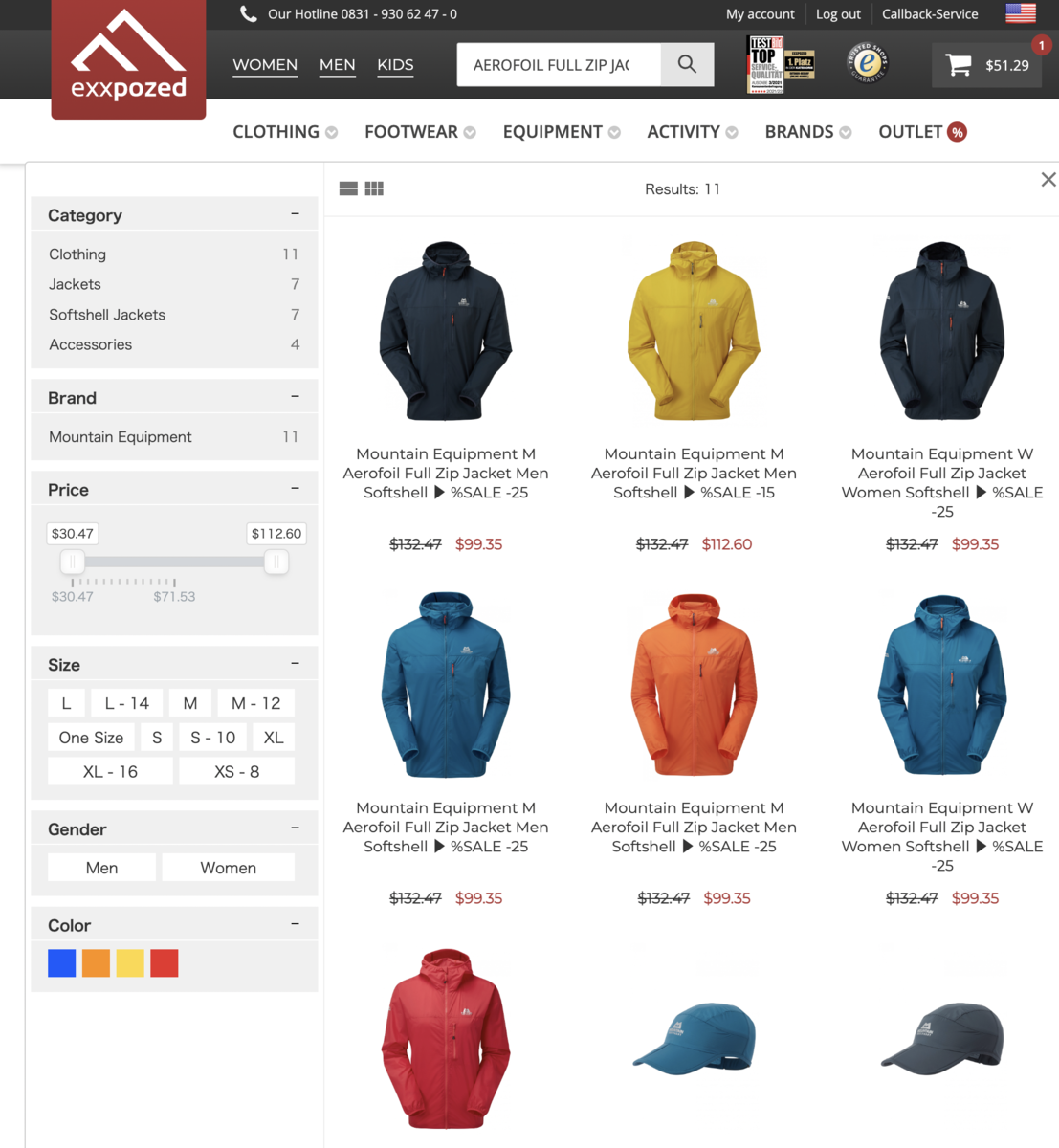Switch to Kids section
The width and height of the screenshot is (1059, 1148).
pyautogui.click(x=395, y=65)
